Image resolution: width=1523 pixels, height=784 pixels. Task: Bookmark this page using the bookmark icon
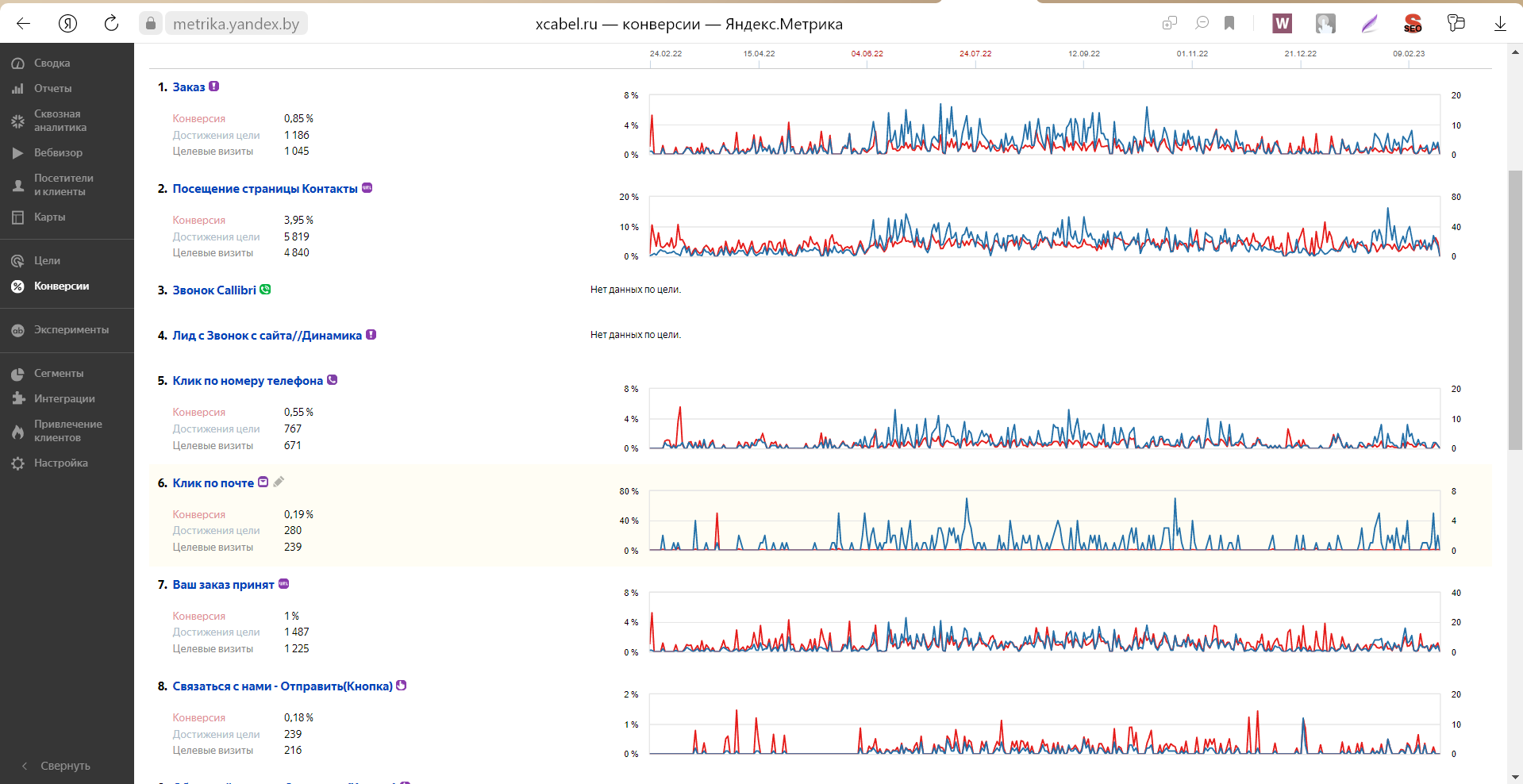coord(1229,23)
